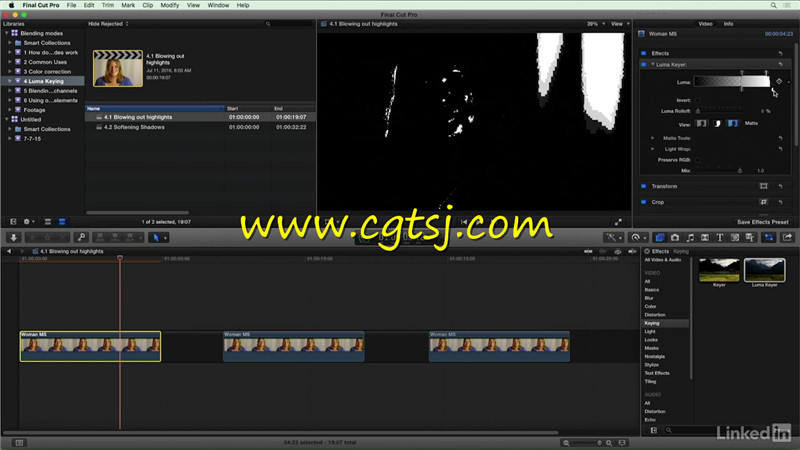The image size is (800, 450).
Task: Open the Hide Rejected filter dropdown
Action: (x=108, y=24)
